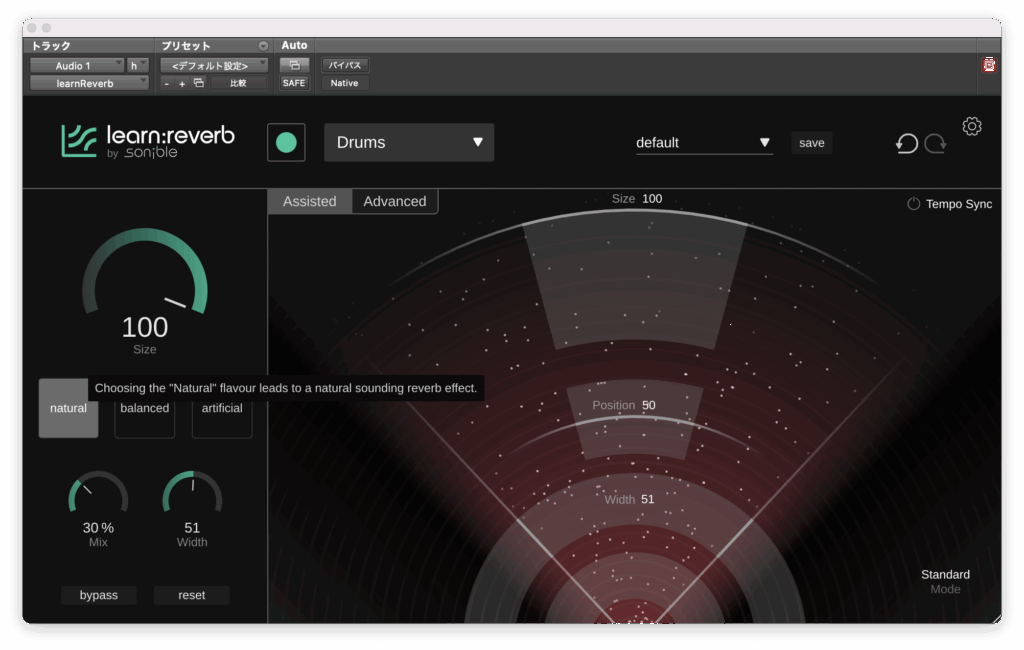Image resolution: width=1024 pixels, height=650 pixels.
Task: Toggle the SAFE automation button
Action: coord(294,83)
